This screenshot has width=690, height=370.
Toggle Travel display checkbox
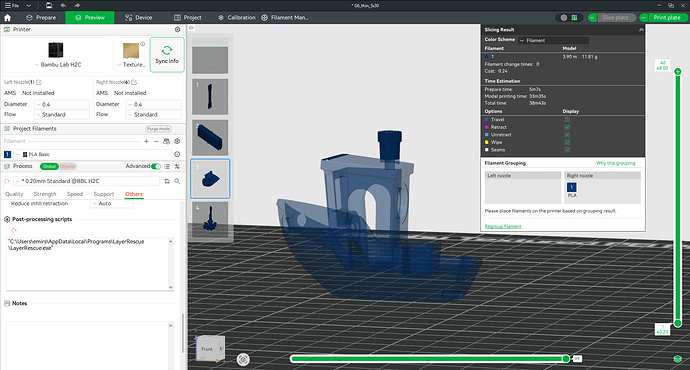tap(567, 120)
